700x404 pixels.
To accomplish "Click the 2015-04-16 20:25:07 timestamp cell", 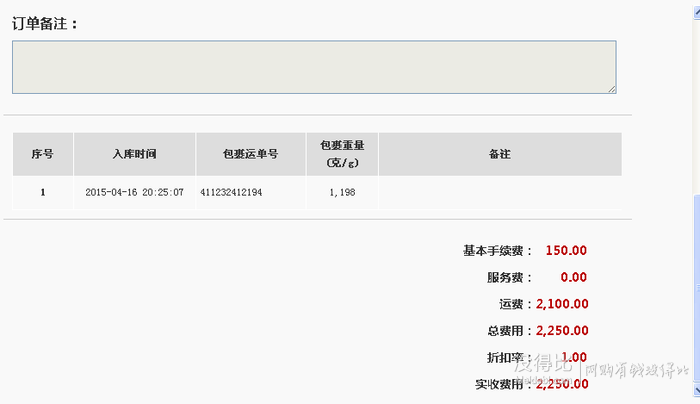I will tap(134, 192).
